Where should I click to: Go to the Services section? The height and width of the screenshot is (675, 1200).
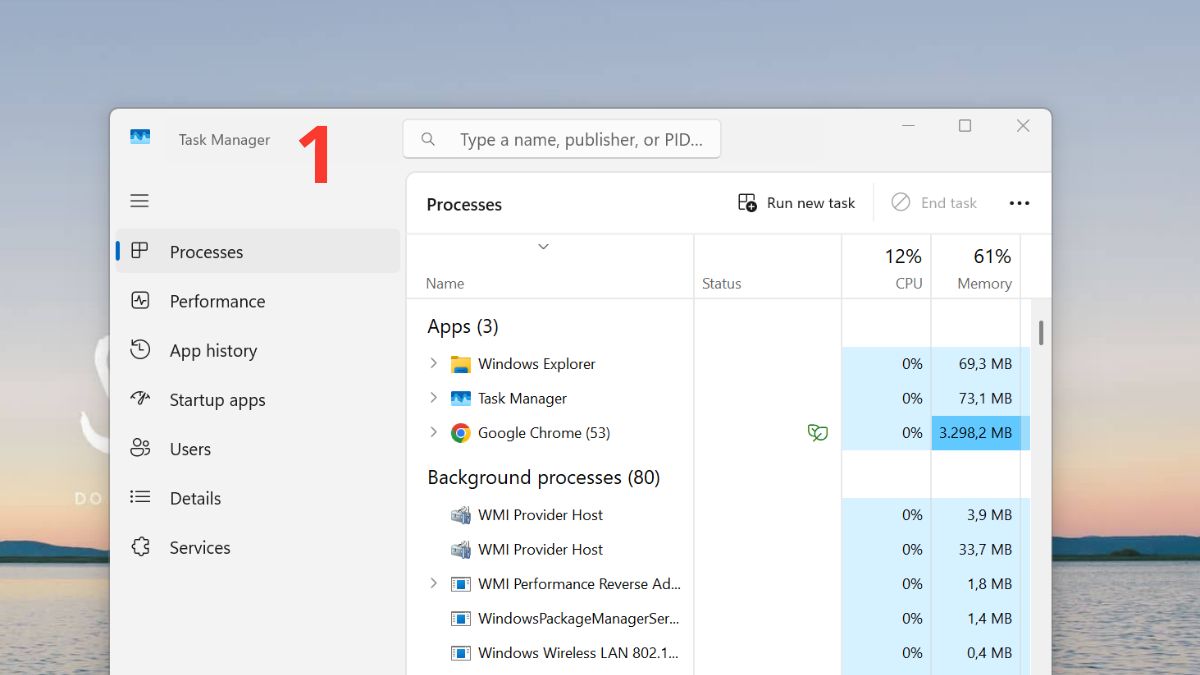(x=199, y=548)
